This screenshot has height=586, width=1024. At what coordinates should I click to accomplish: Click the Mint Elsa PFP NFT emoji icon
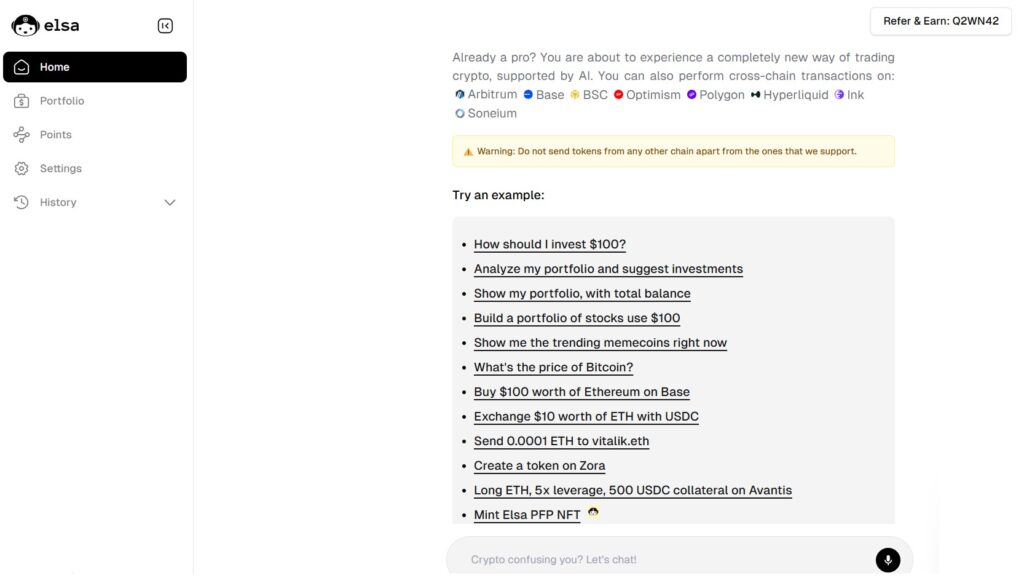594,513
